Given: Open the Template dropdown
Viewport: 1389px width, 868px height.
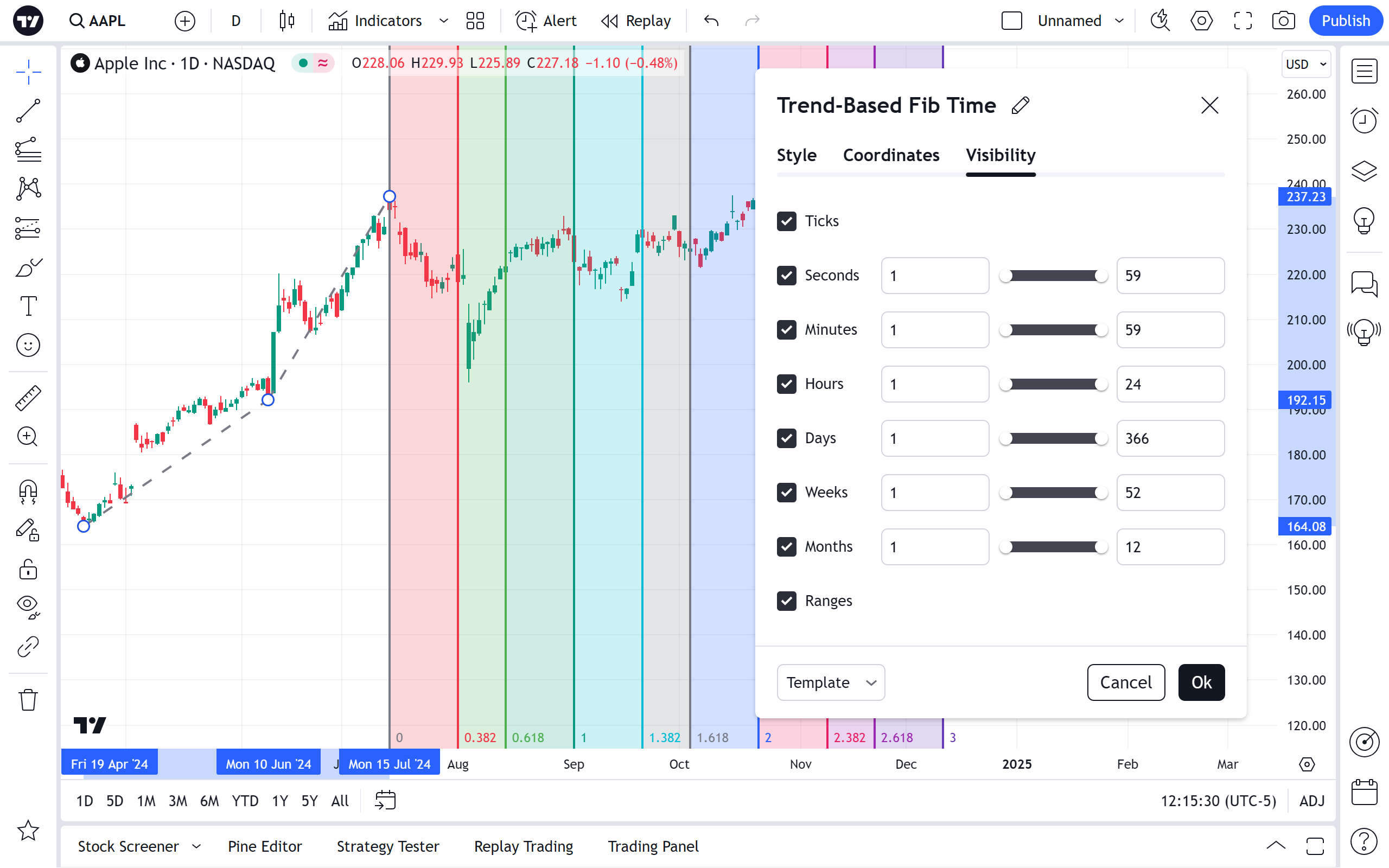Looking at the screenshot, I should [x=830, y=682].
